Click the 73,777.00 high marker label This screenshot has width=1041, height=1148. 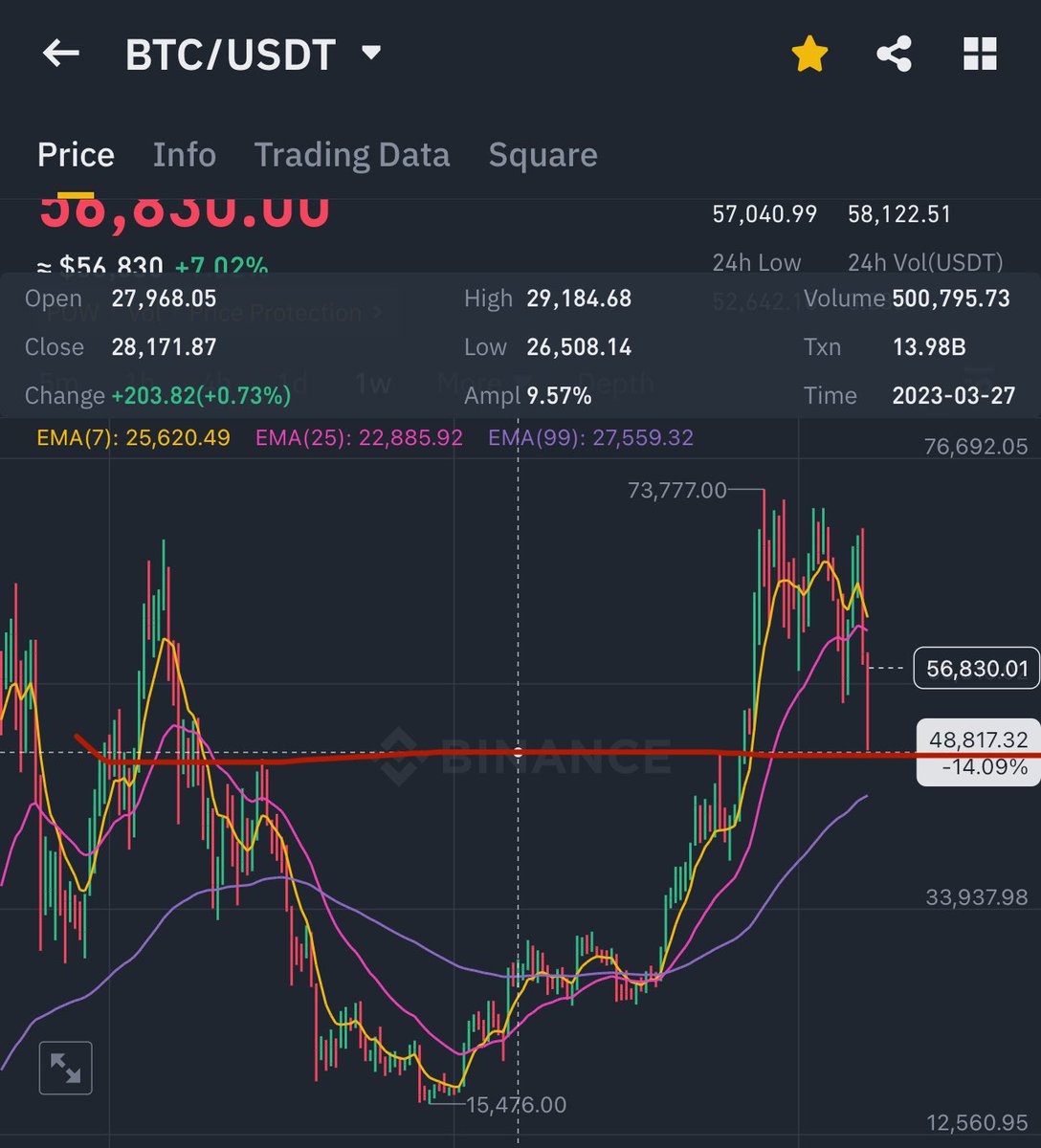[677, 491]
